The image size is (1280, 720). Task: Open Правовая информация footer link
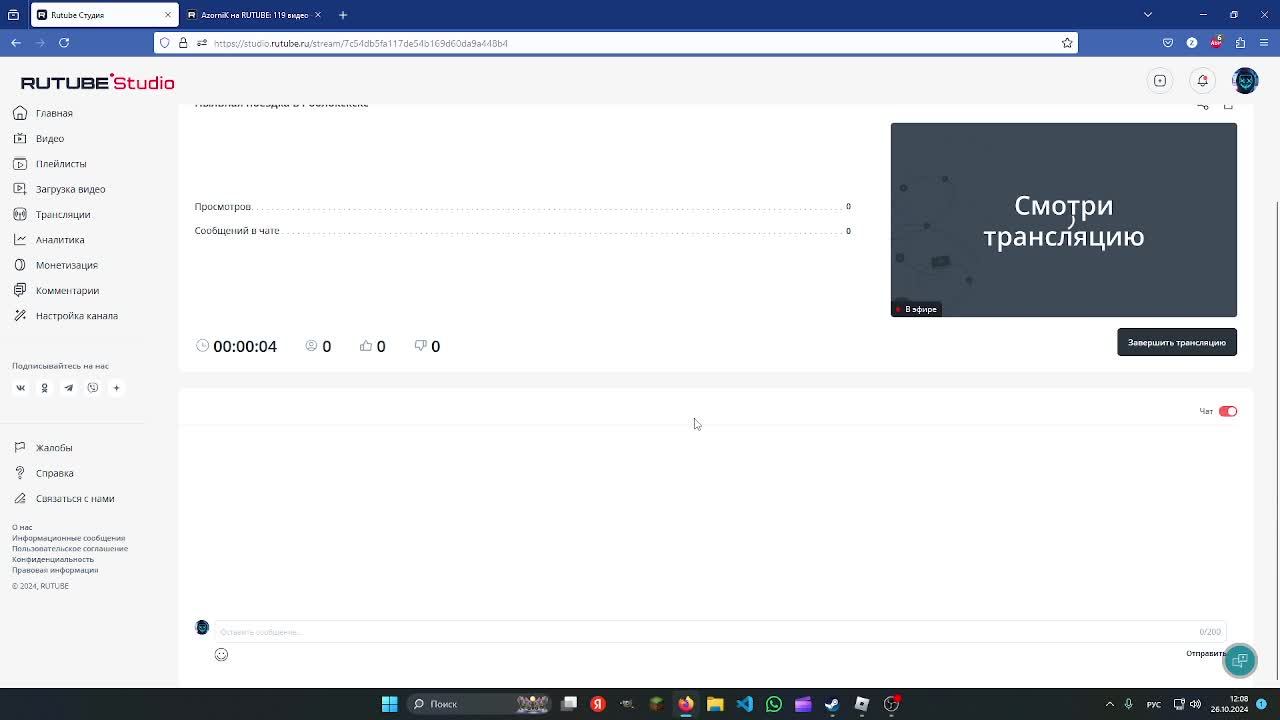pos(55,570)
